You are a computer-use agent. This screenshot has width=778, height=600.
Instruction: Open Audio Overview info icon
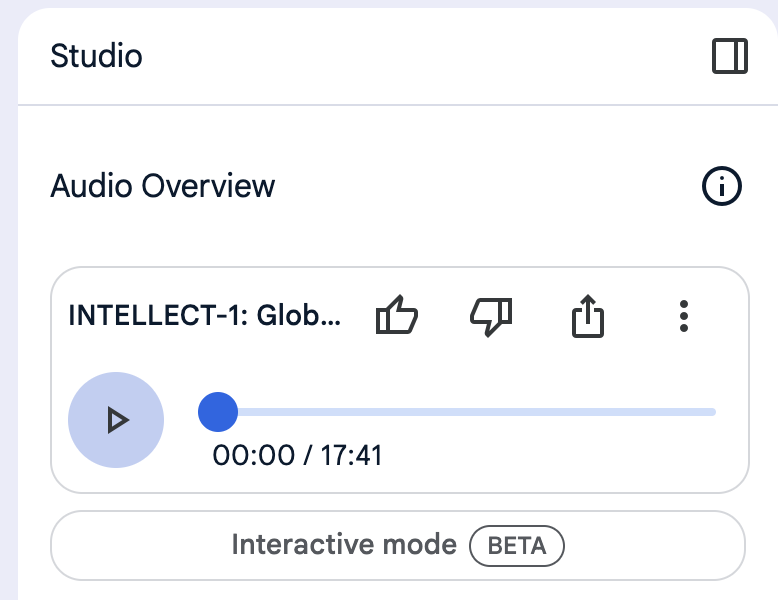click(722, 186)
